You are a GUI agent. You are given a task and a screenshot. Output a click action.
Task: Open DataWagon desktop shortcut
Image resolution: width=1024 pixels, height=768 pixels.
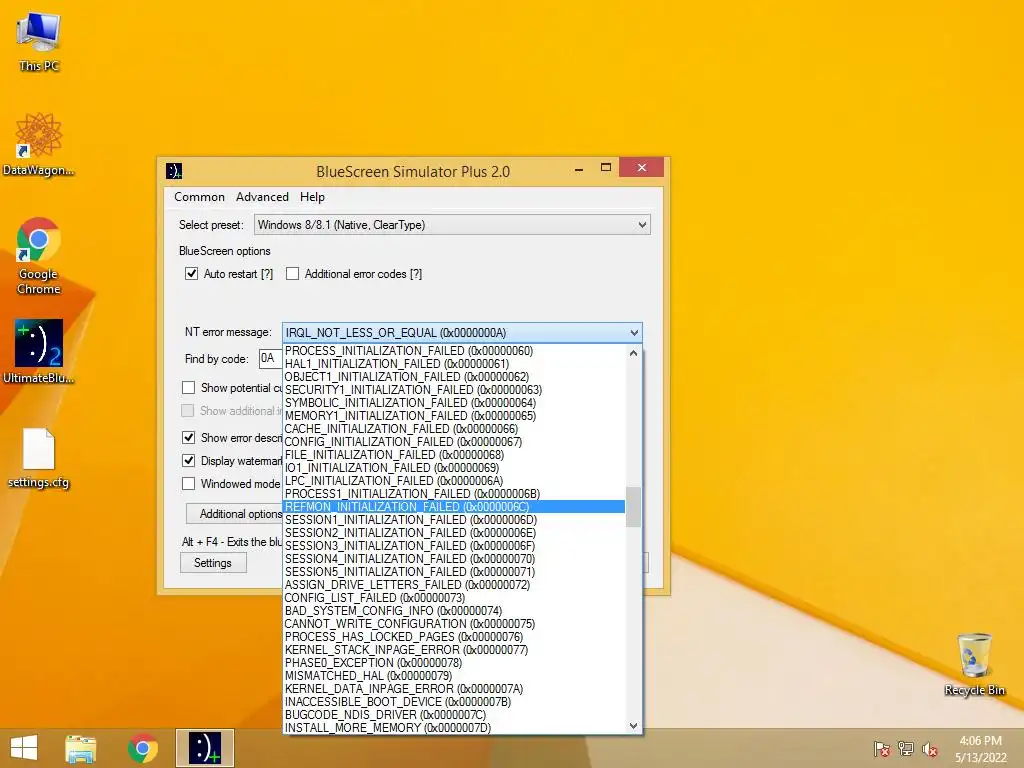point(39,144)
